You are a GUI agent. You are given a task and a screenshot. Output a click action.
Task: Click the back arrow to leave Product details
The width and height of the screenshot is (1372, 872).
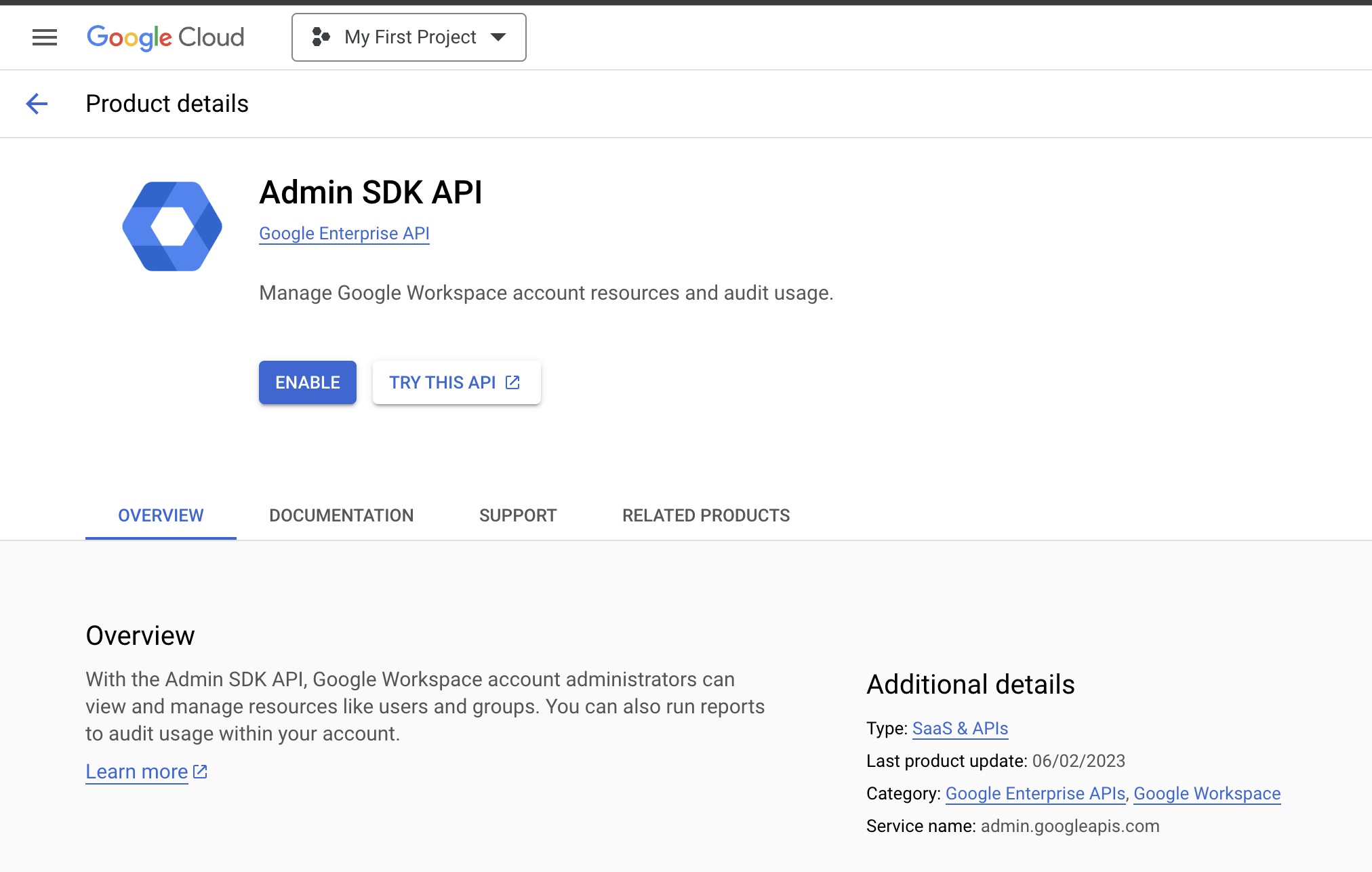click(x=37, y=103)
